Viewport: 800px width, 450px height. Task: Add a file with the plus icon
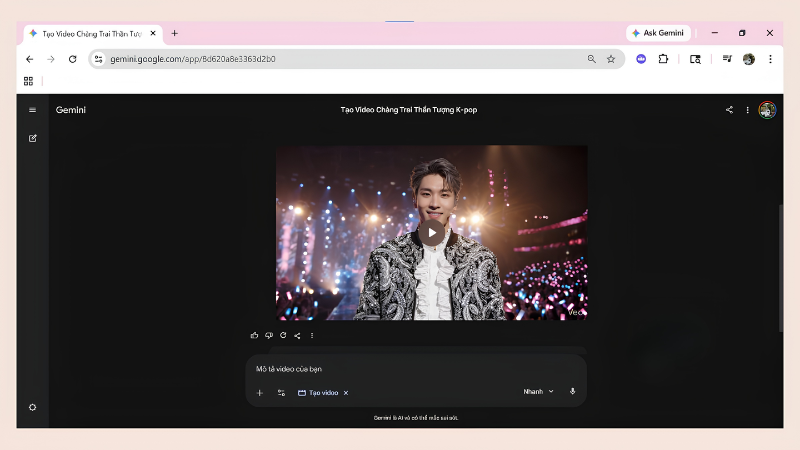point(260,392)
